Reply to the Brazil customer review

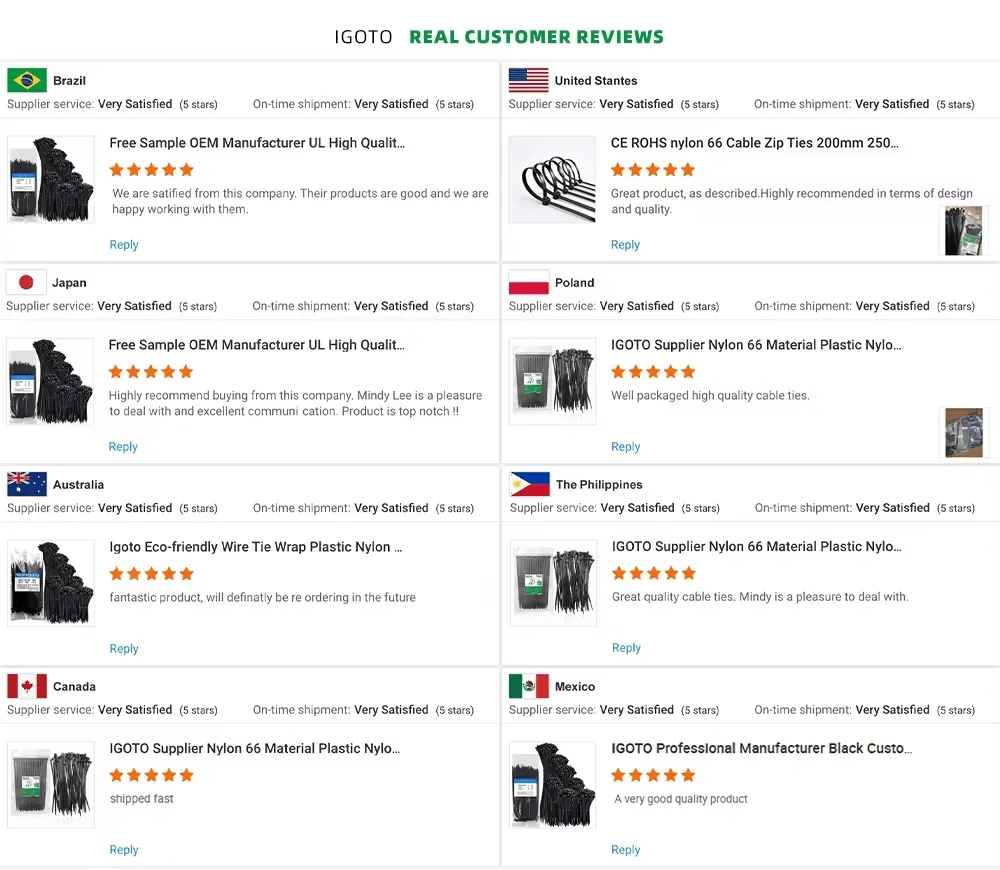tap(124, 245)
